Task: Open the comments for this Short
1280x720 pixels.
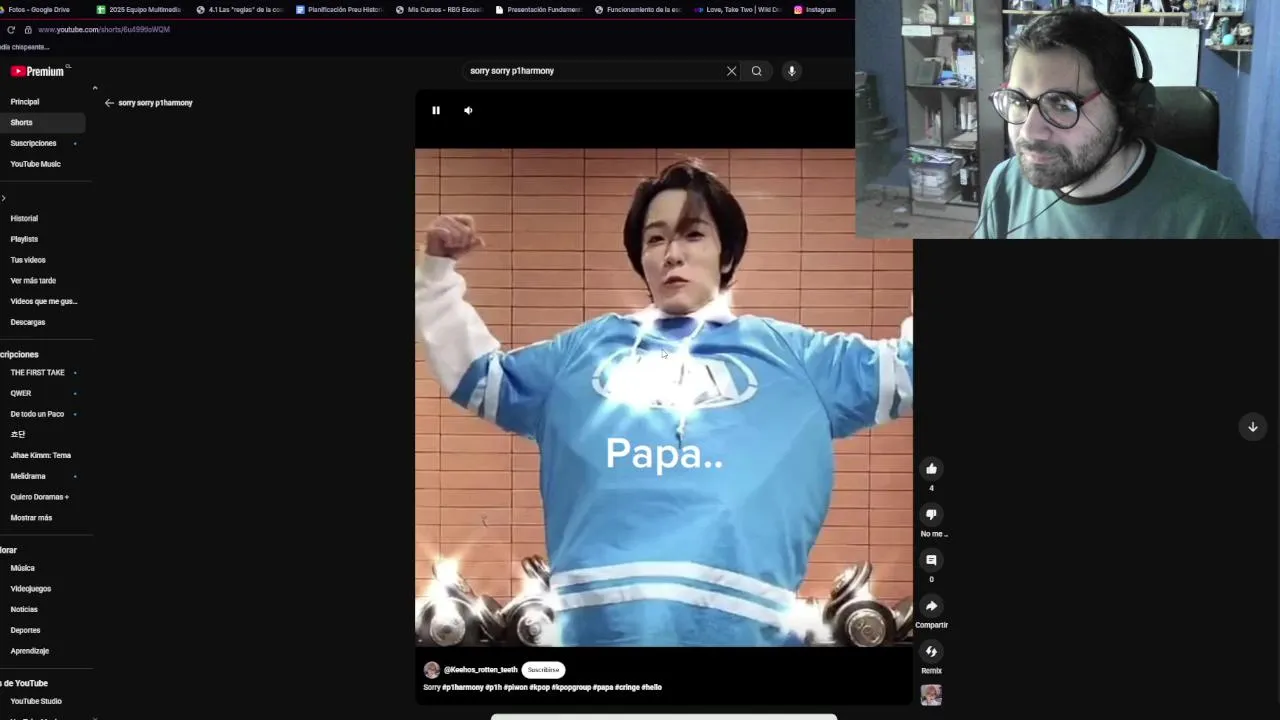Action: 931,560
